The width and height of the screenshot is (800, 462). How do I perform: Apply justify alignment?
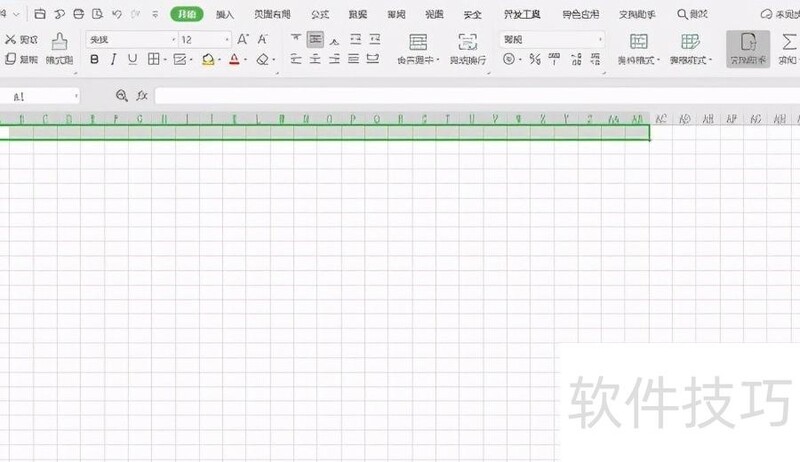(354, 59)
